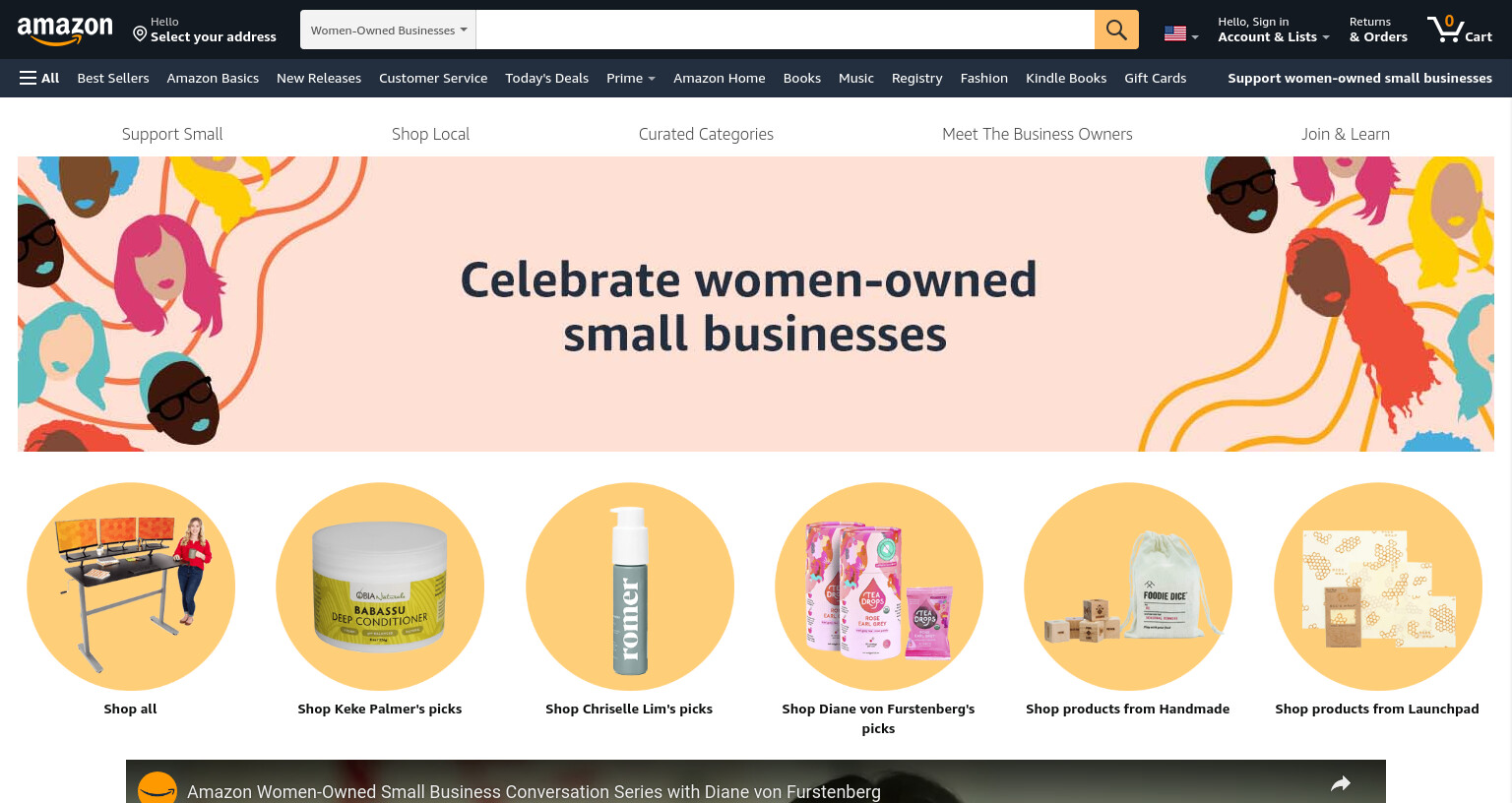
Task: Expand the Account & Lists dropdown
Action: click(1273, 30)
